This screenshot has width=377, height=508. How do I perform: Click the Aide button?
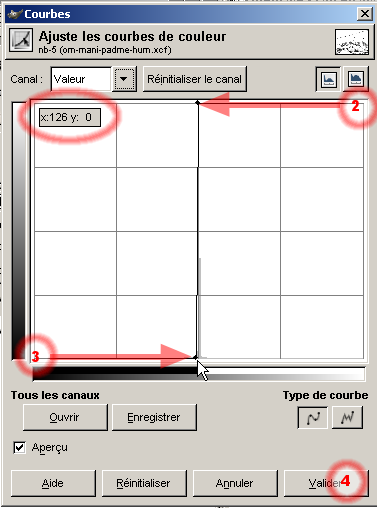click(53, 483)
